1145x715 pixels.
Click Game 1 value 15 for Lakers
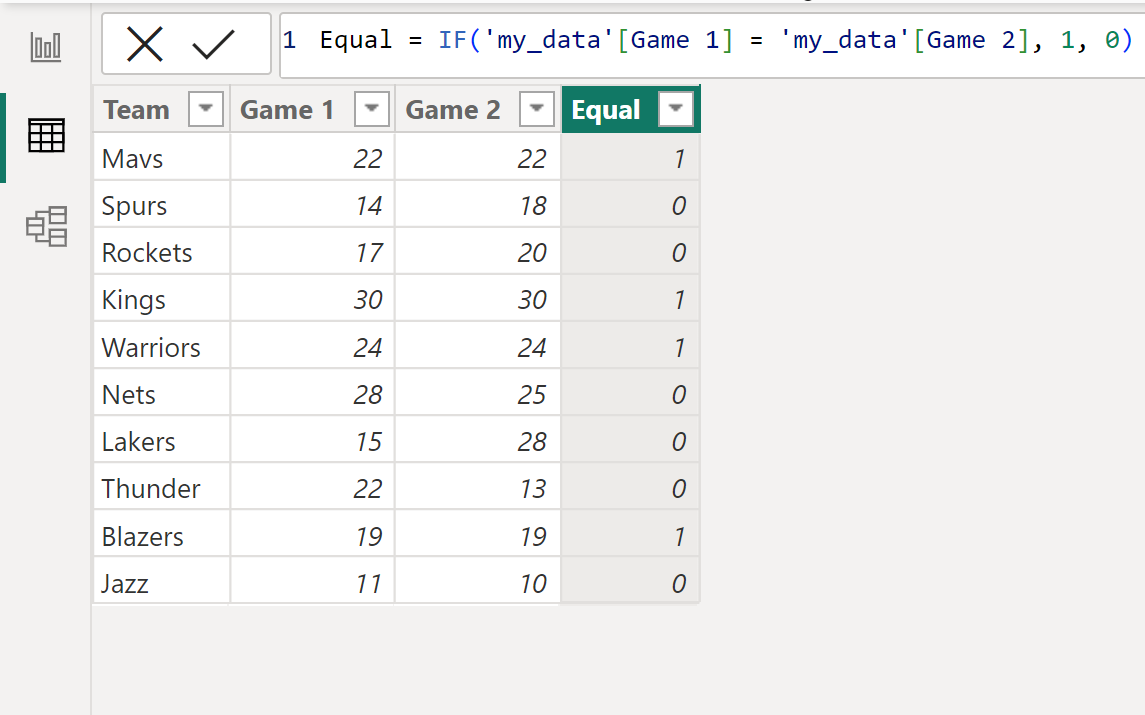(313, 441)
